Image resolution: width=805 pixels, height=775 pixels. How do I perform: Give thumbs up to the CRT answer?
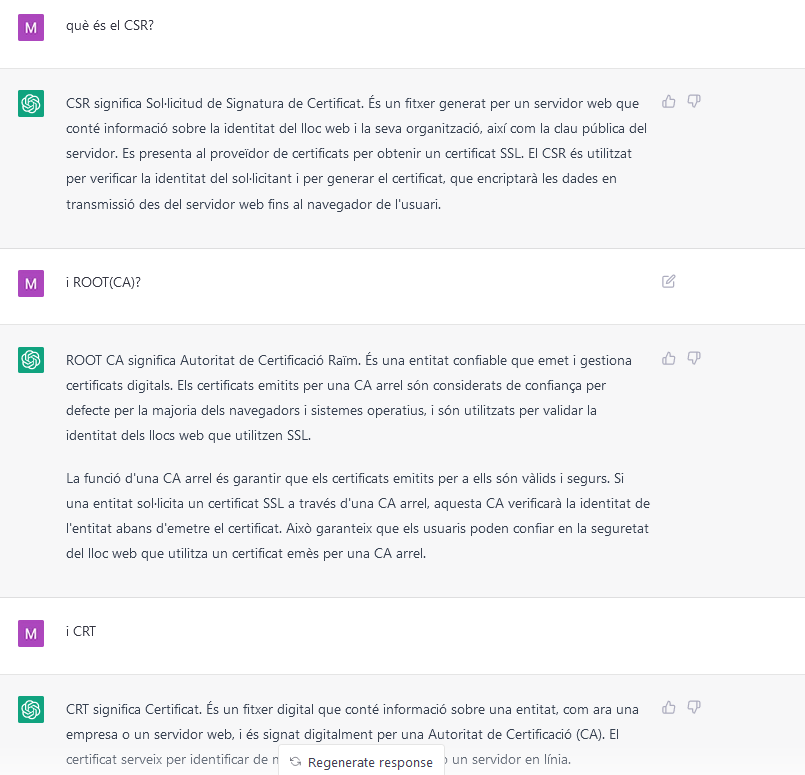[x=669, y=707]
